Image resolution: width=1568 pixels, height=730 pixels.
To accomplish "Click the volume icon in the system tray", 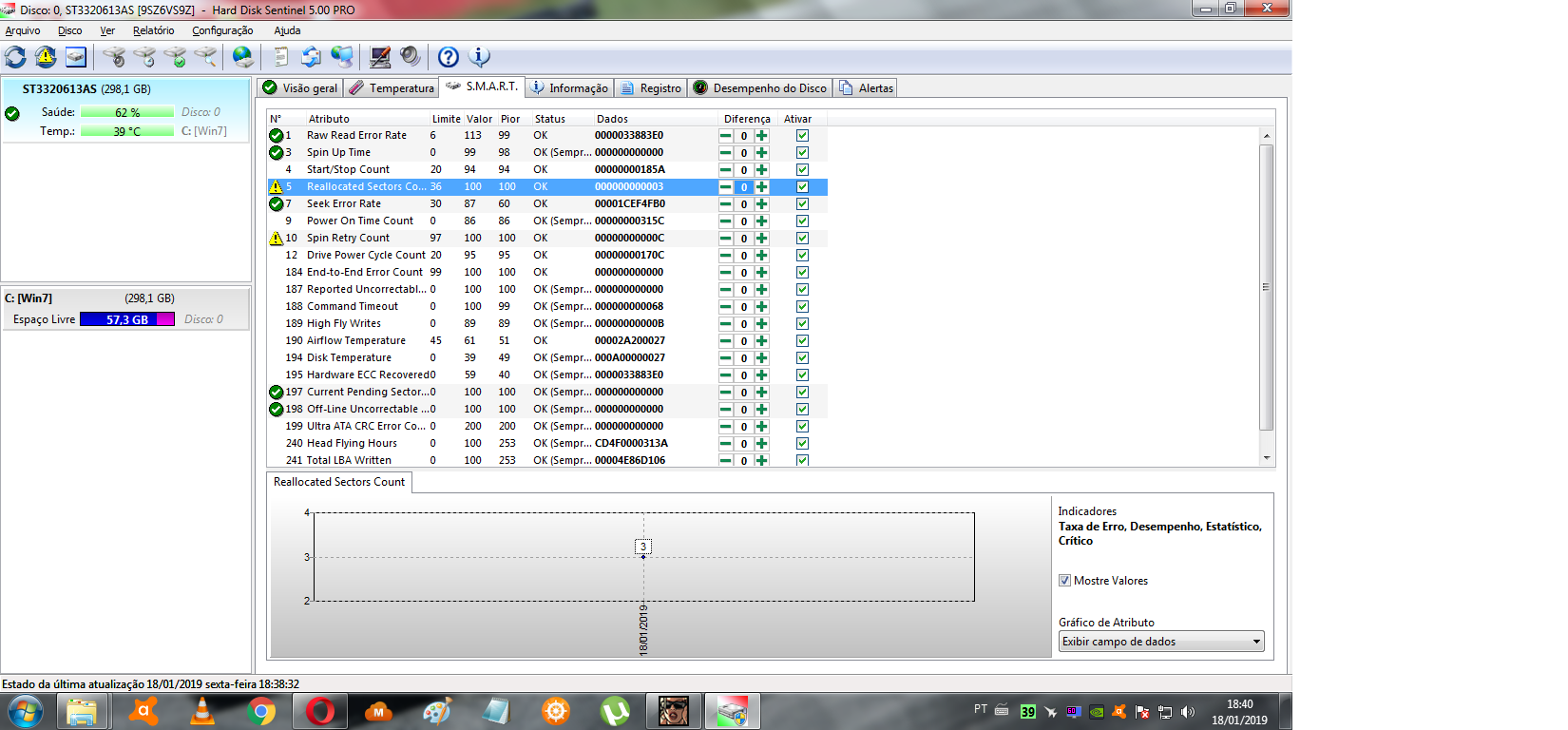I will [1188, 711].
